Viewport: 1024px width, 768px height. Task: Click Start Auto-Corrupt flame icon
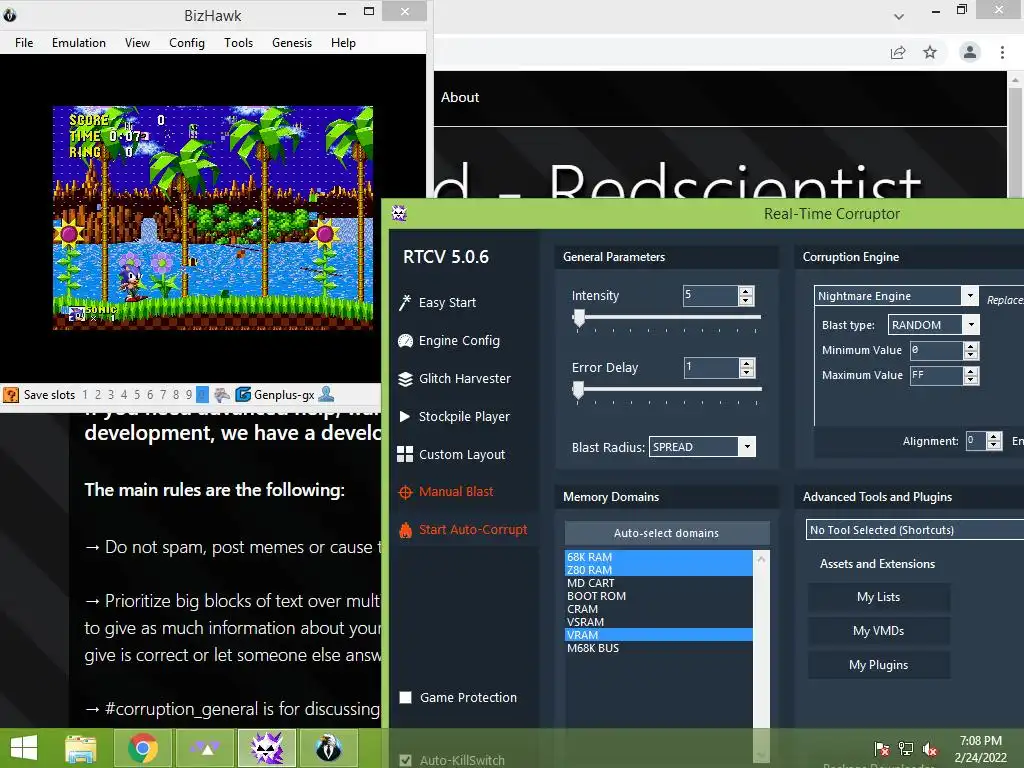click(406, 530)
